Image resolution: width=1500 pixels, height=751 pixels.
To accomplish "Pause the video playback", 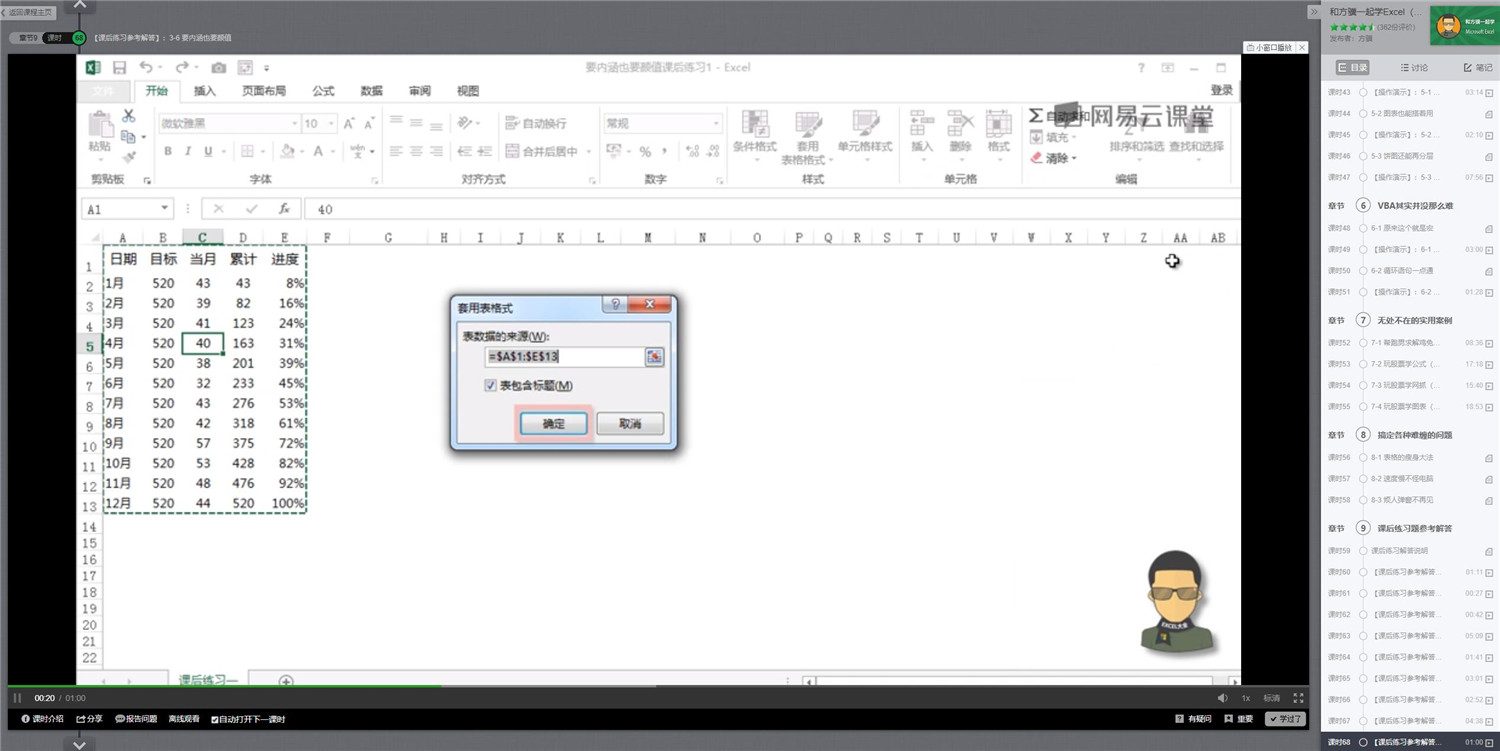I will [x=17, y=698].
